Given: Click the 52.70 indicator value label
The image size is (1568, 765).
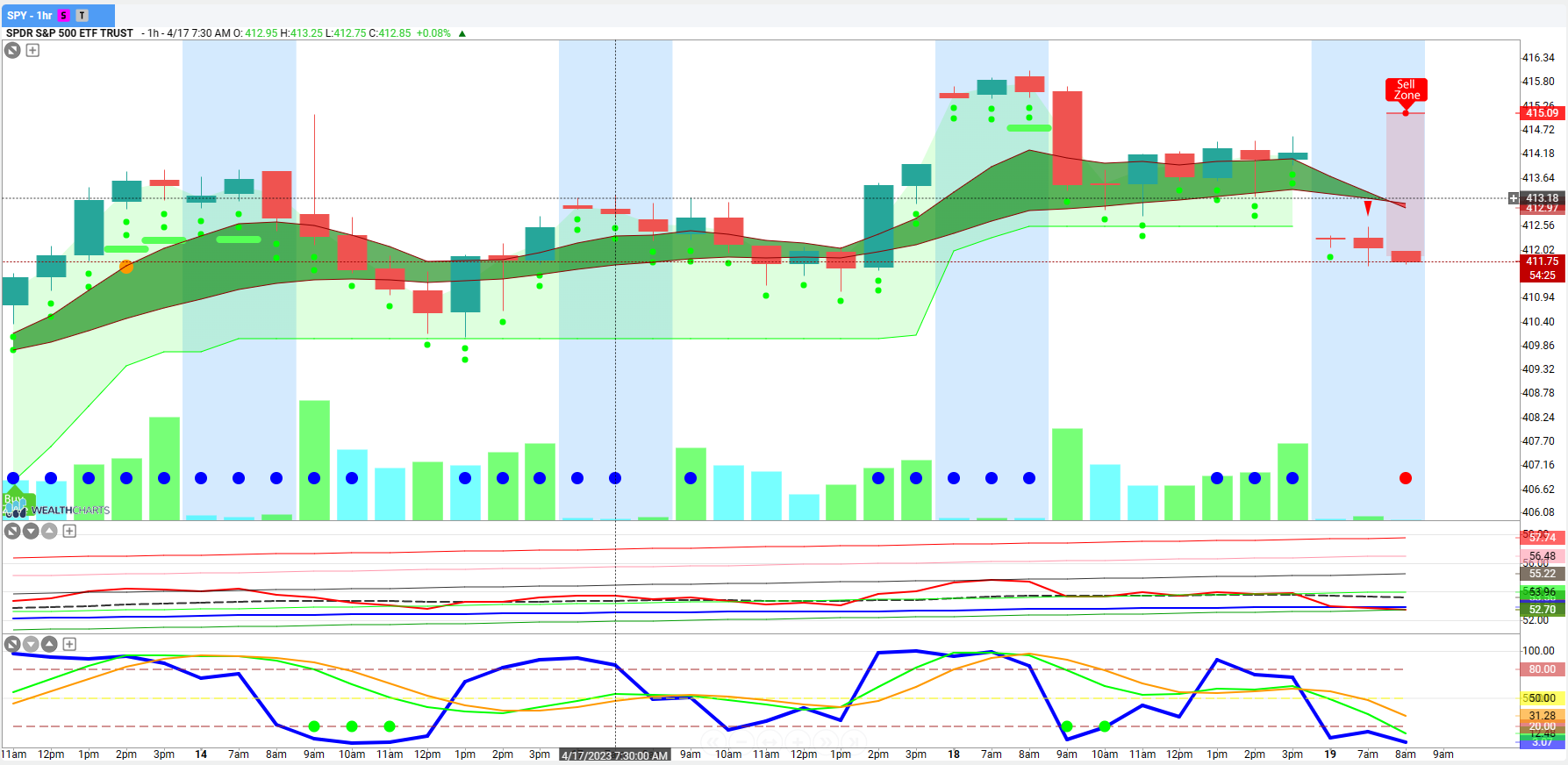Looking at the screenshot, I should [x=1542, y=609].
